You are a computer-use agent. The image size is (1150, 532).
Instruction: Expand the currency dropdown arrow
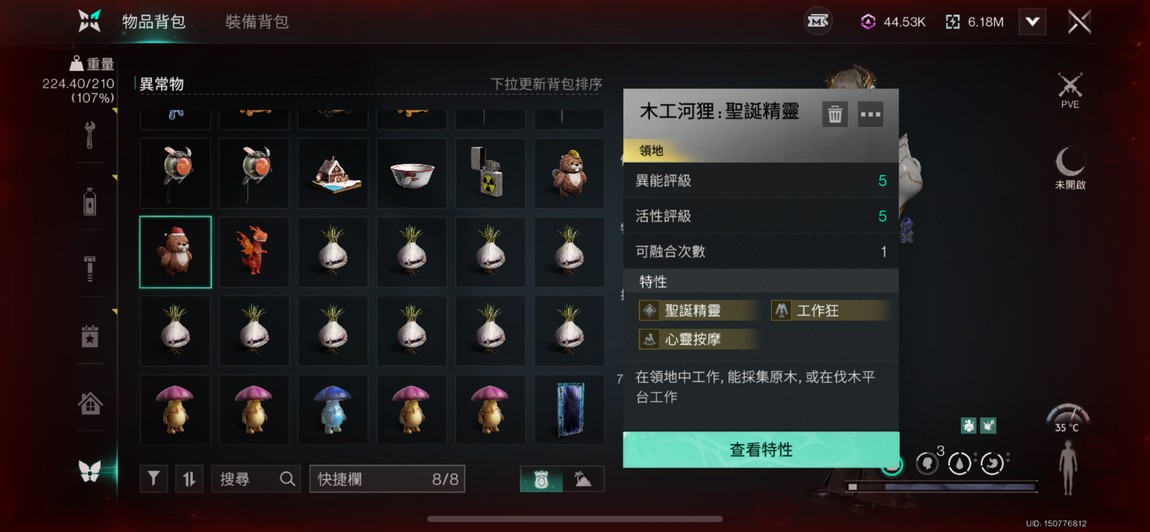pos(1032,22)
